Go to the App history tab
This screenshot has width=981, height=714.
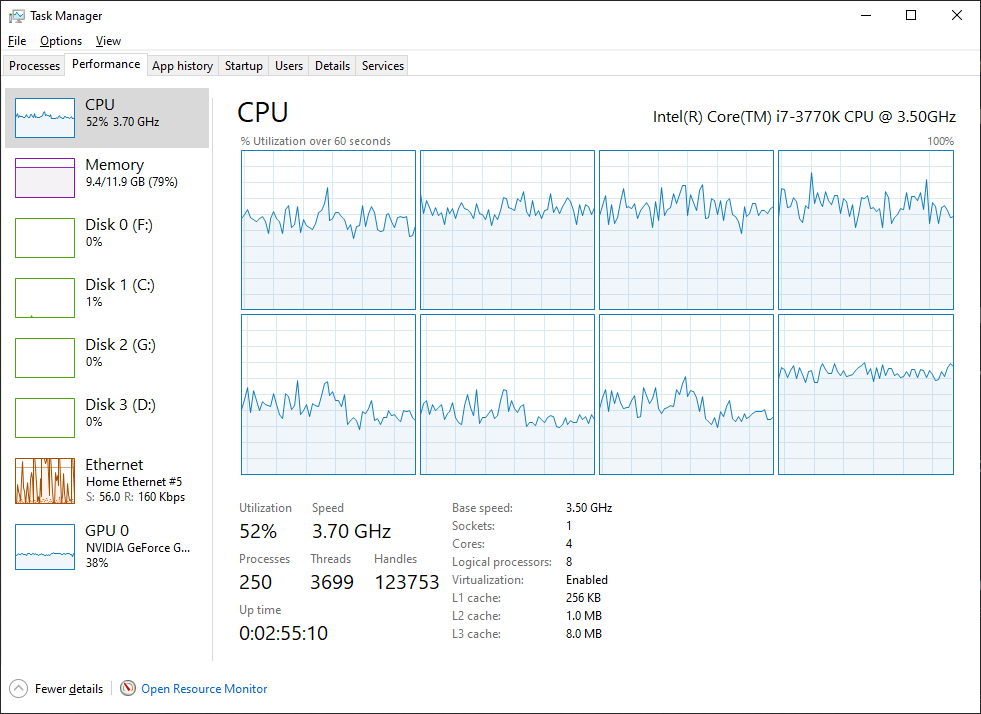click(x=182, y=66)
